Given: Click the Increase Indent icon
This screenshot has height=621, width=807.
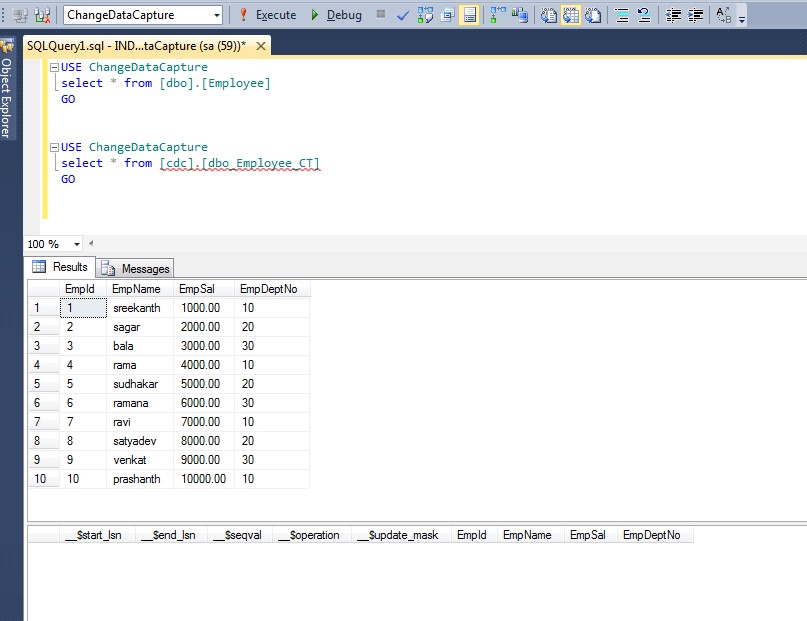Looking at the screenshot, I should click(x=695, y=15).
